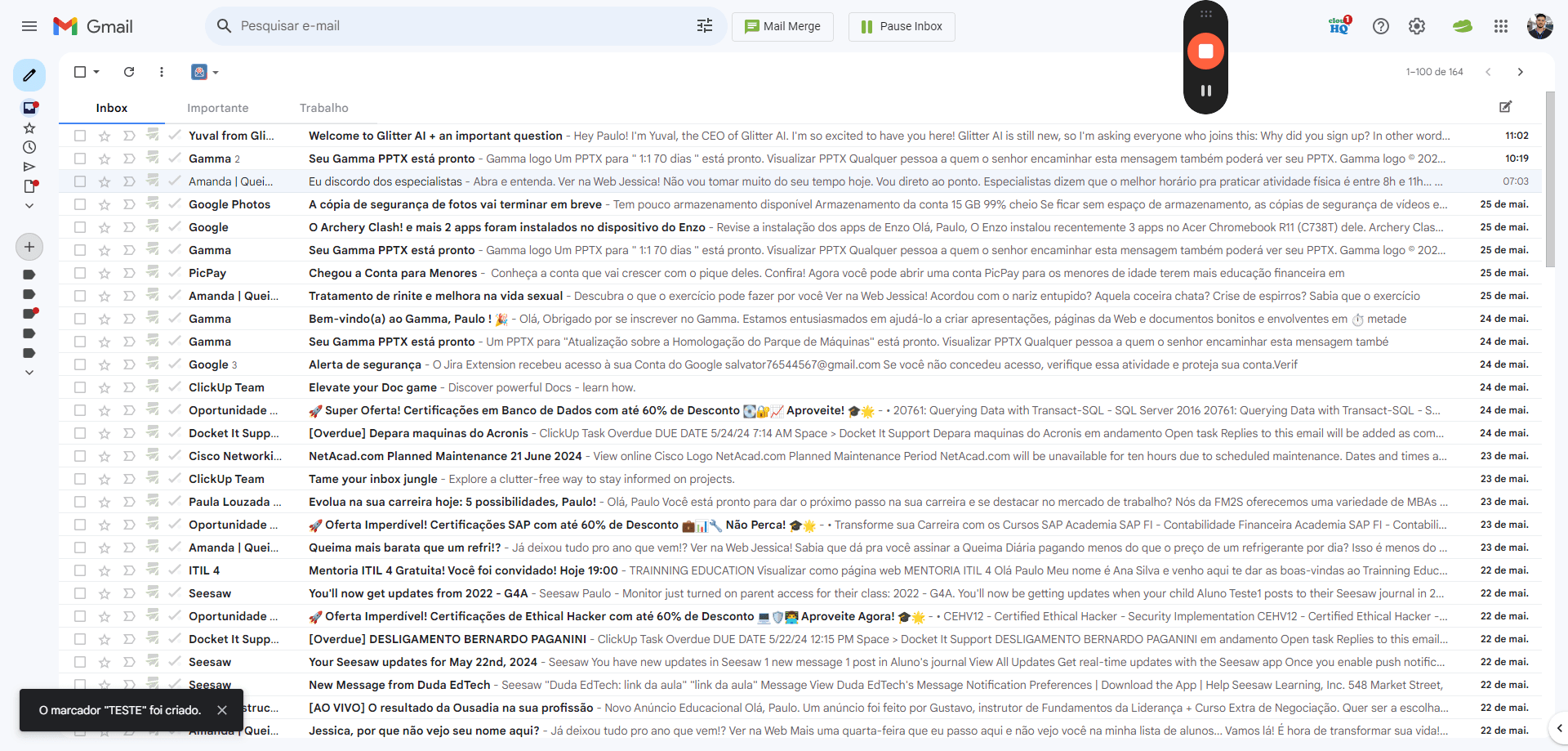
Task: Open the cloudHQ extension icon
Action: pyautogui.click(x=1340, y=26)
